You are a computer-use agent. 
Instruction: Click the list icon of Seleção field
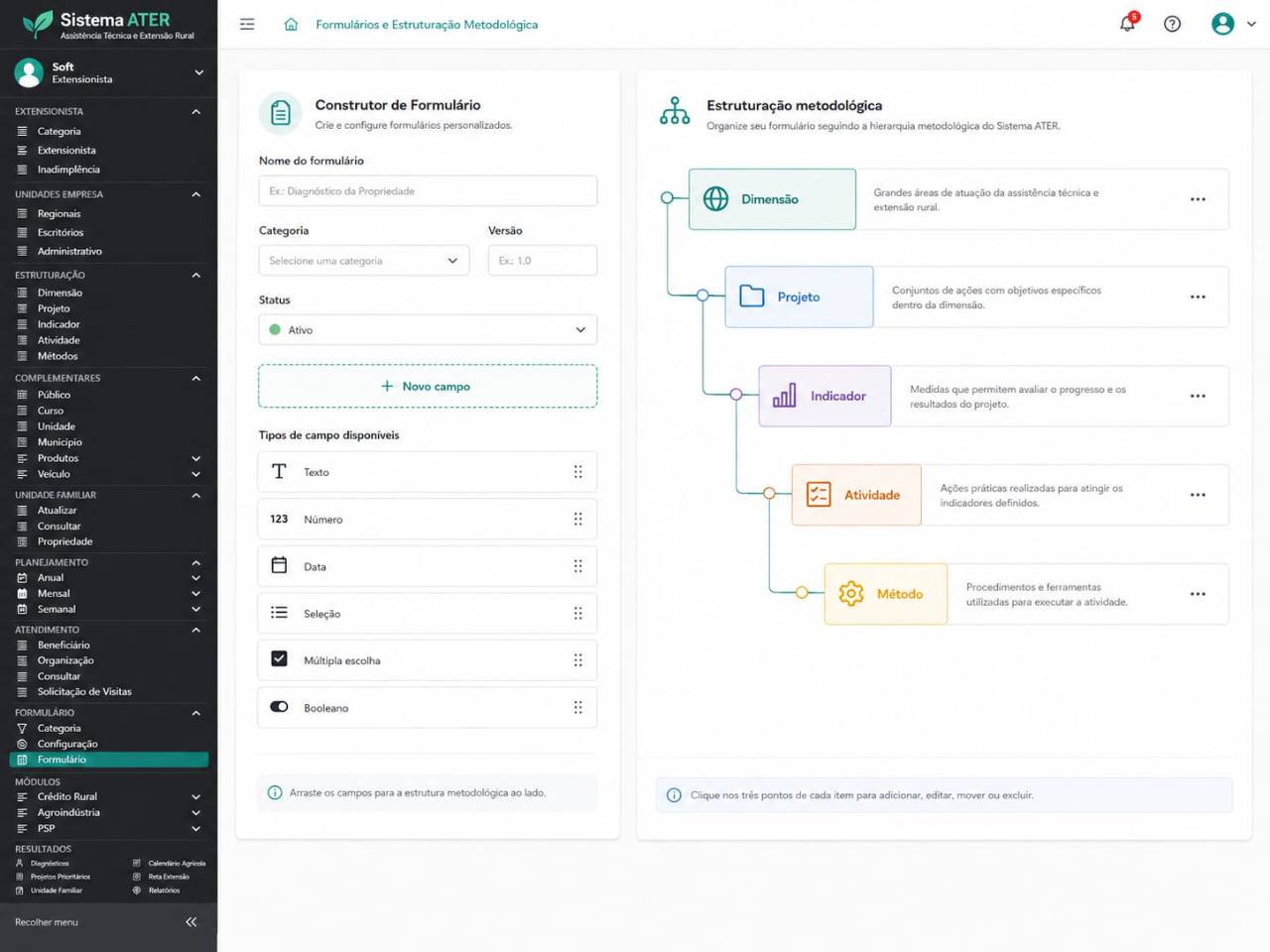[279, 613]
